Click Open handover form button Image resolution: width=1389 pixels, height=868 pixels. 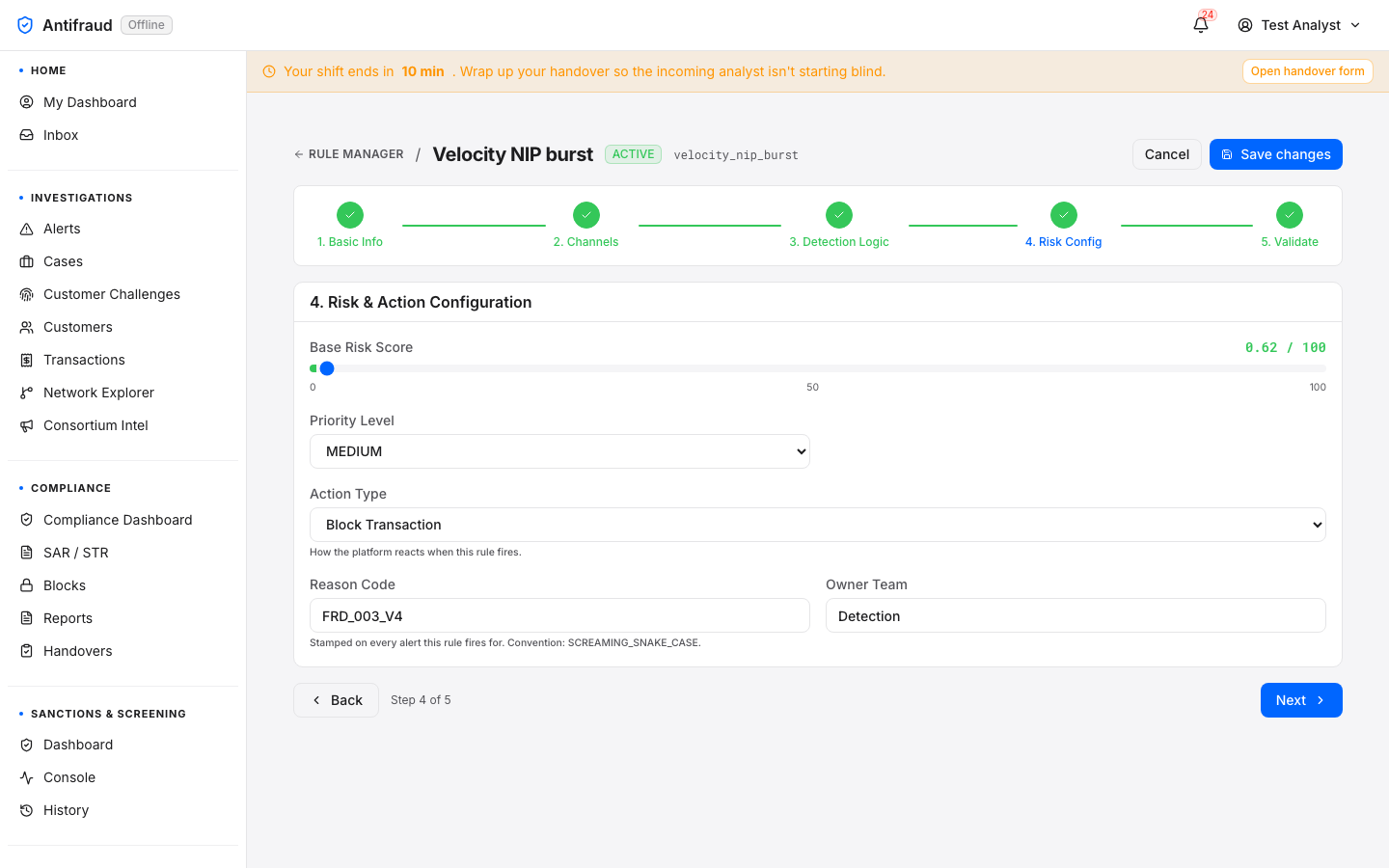(x=1308, y=71)
